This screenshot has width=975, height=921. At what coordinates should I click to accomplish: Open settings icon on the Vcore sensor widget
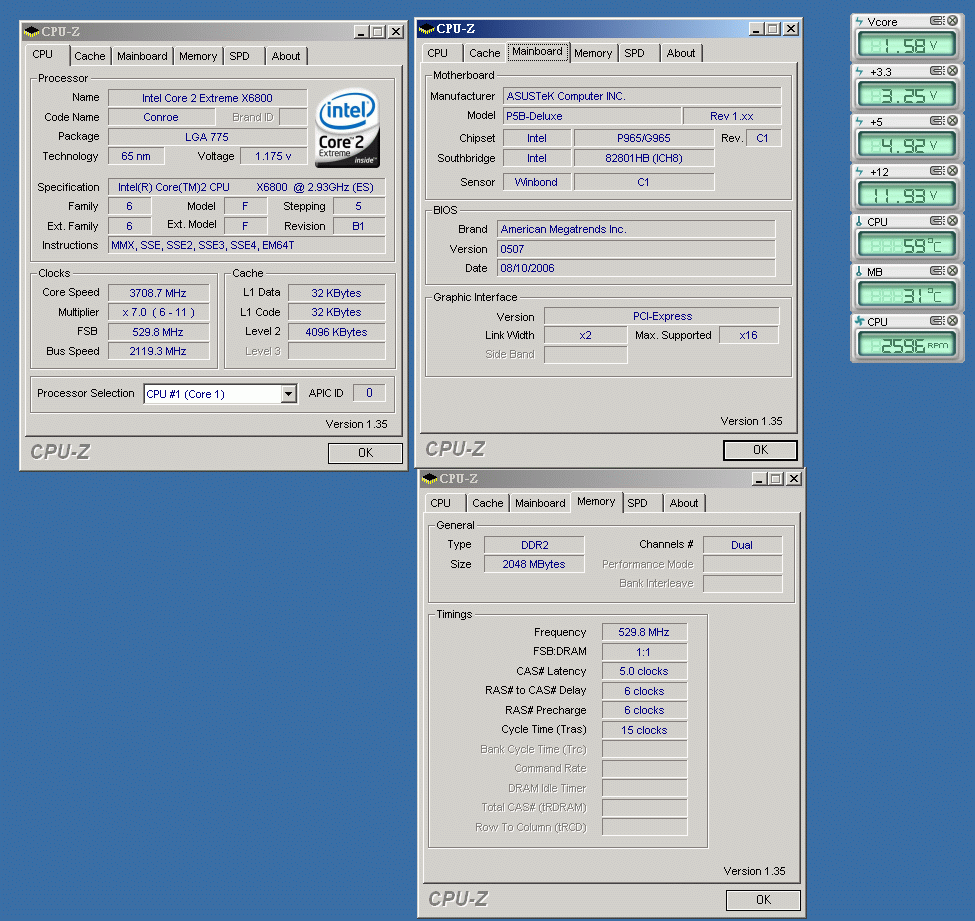click(937, 21)
